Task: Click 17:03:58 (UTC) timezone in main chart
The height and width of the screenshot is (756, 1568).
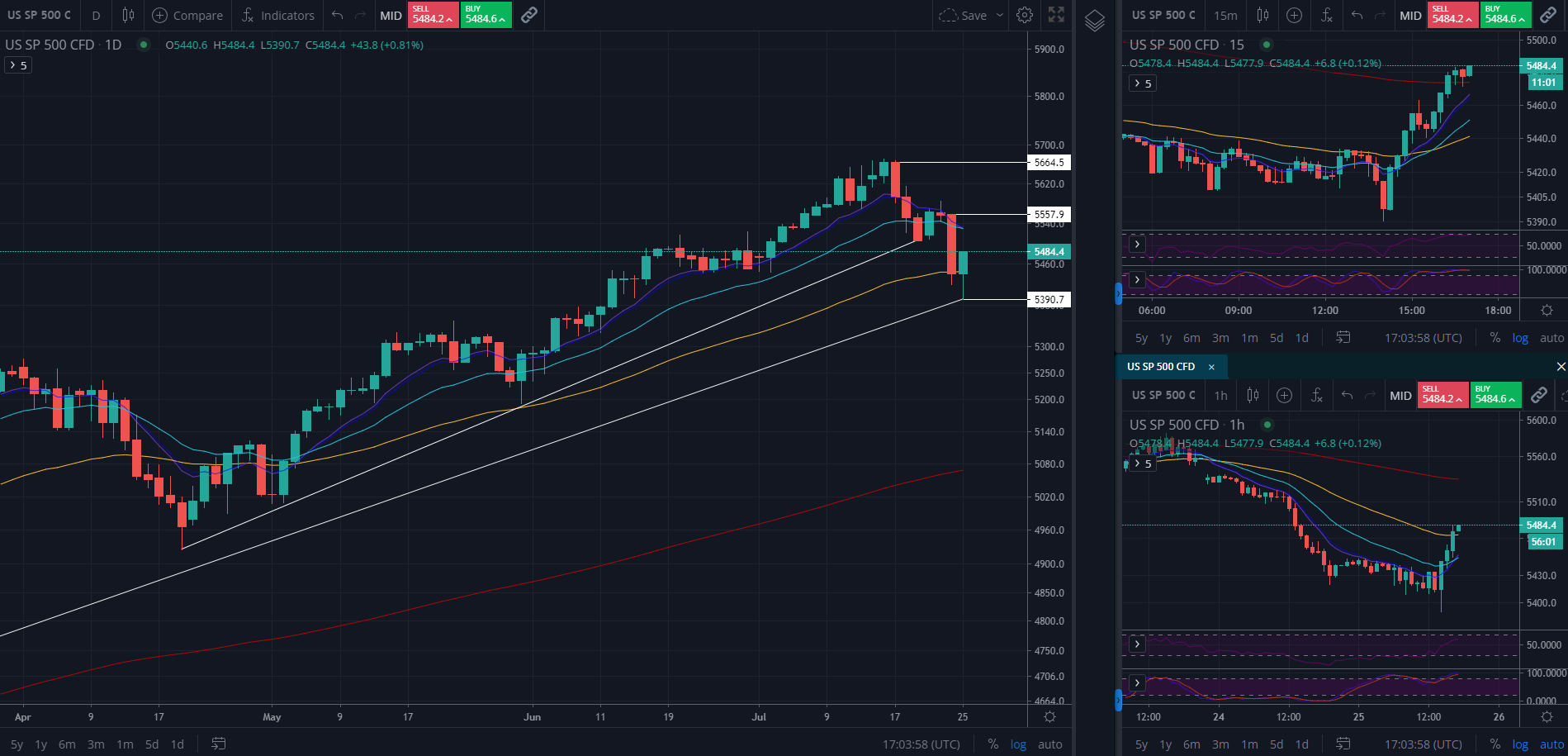Action: coord(921,744)
